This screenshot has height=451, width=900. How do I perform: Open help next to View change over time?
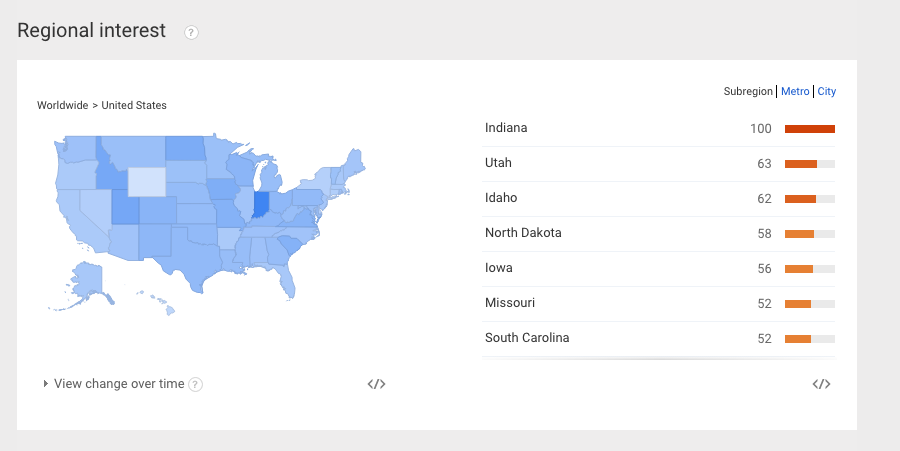coord(196,384)
